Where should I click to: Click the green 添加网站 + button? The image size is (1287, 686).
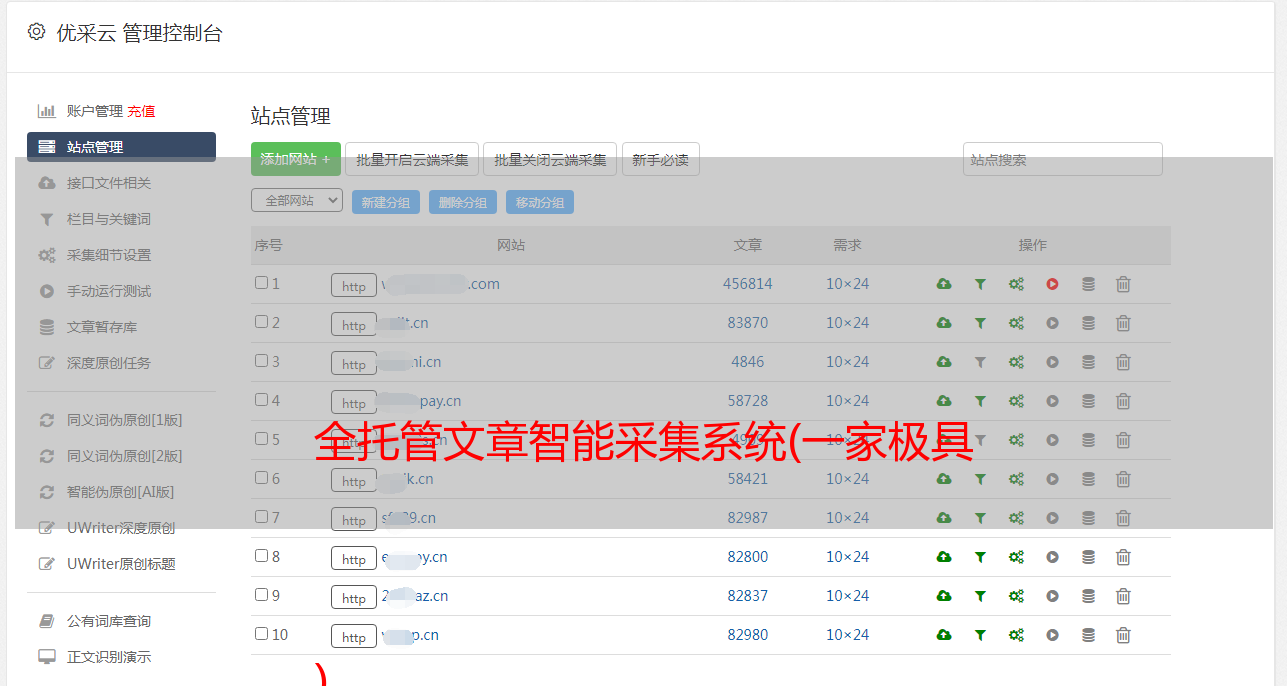point(296,159)
